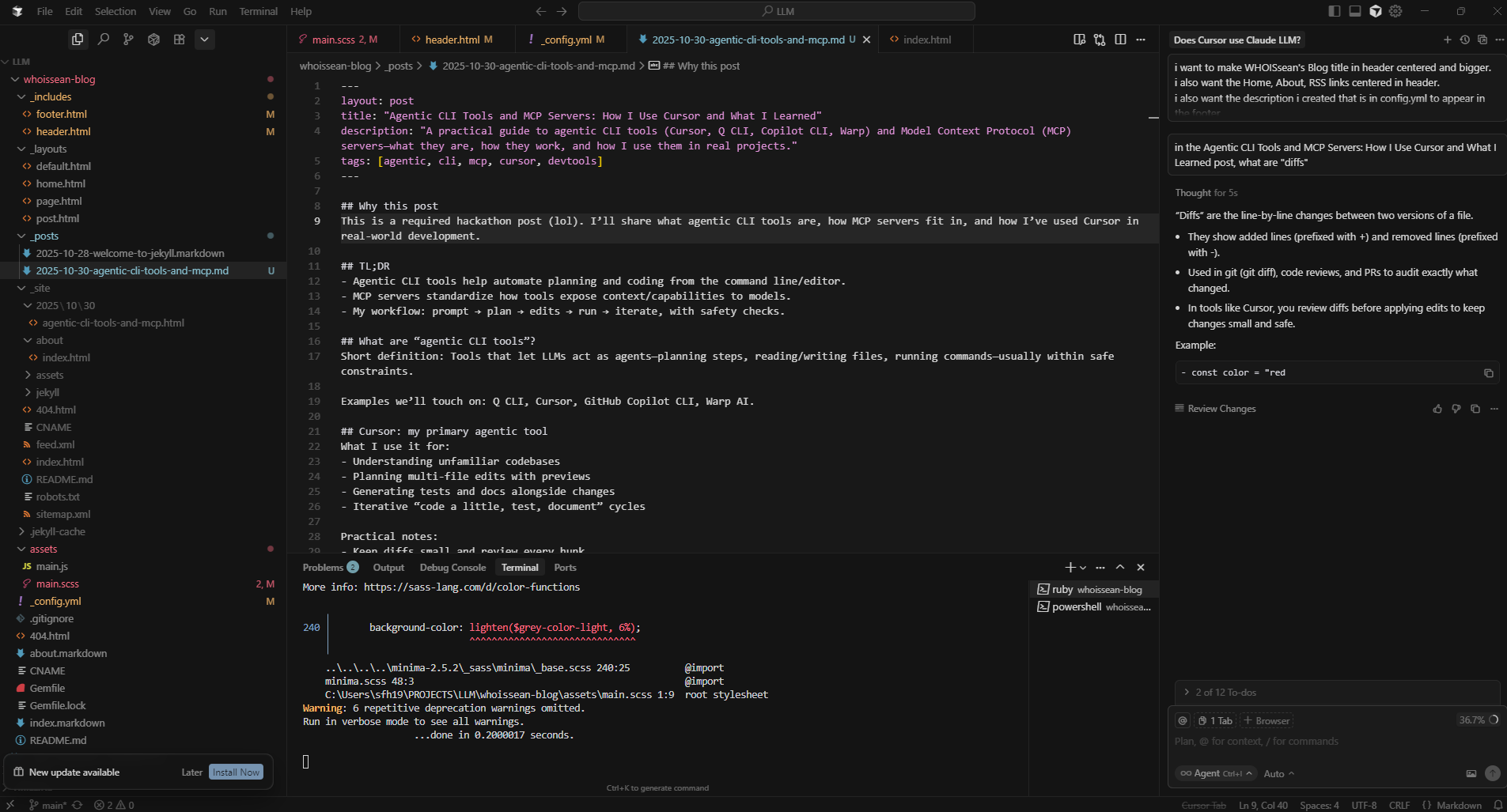The height and width of the screenshot is (812, 1507).
Task: Toggle Cursor Tab in the status bar
Action: [1203, 805]
